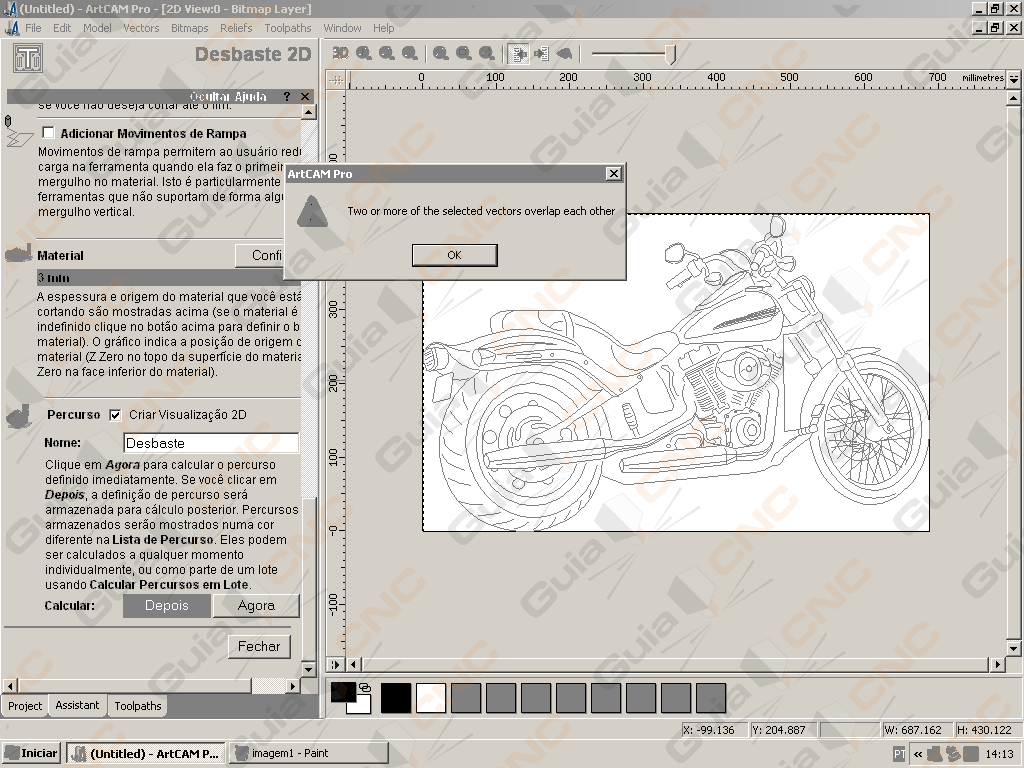Open the Toolpaths menu
The image size is (1024, 768).
pos(288,28)
